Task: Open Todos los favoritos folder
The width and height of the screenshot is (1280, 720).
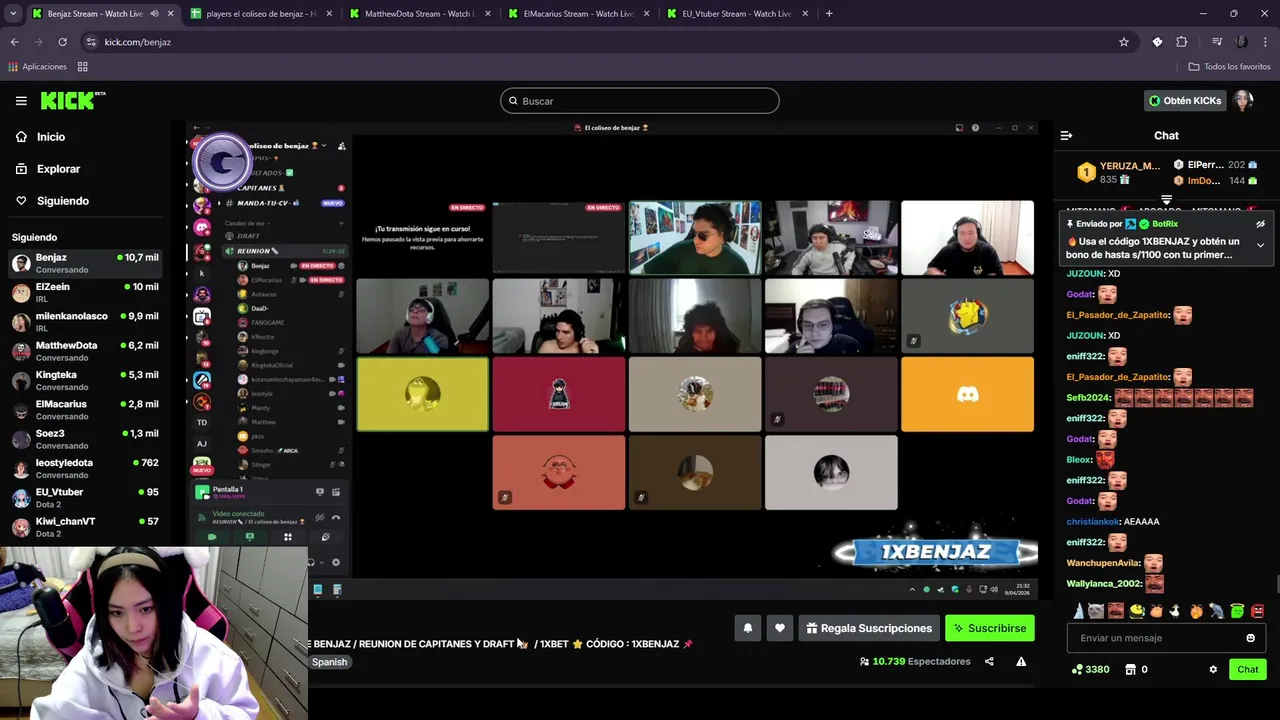Action: (x=1229, y=67)
